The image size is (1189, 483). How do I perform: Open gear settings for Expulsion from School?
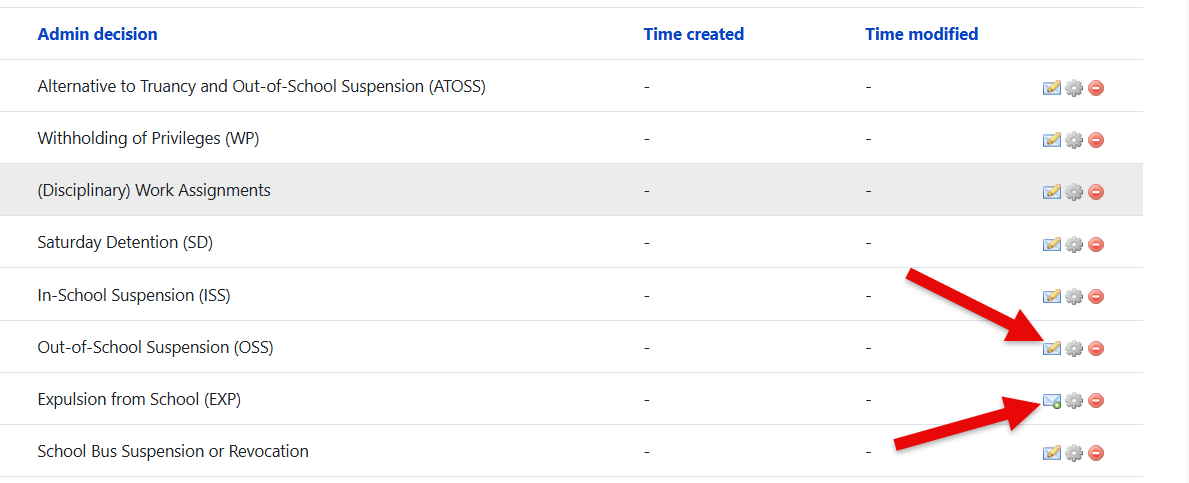[1074, 400]
